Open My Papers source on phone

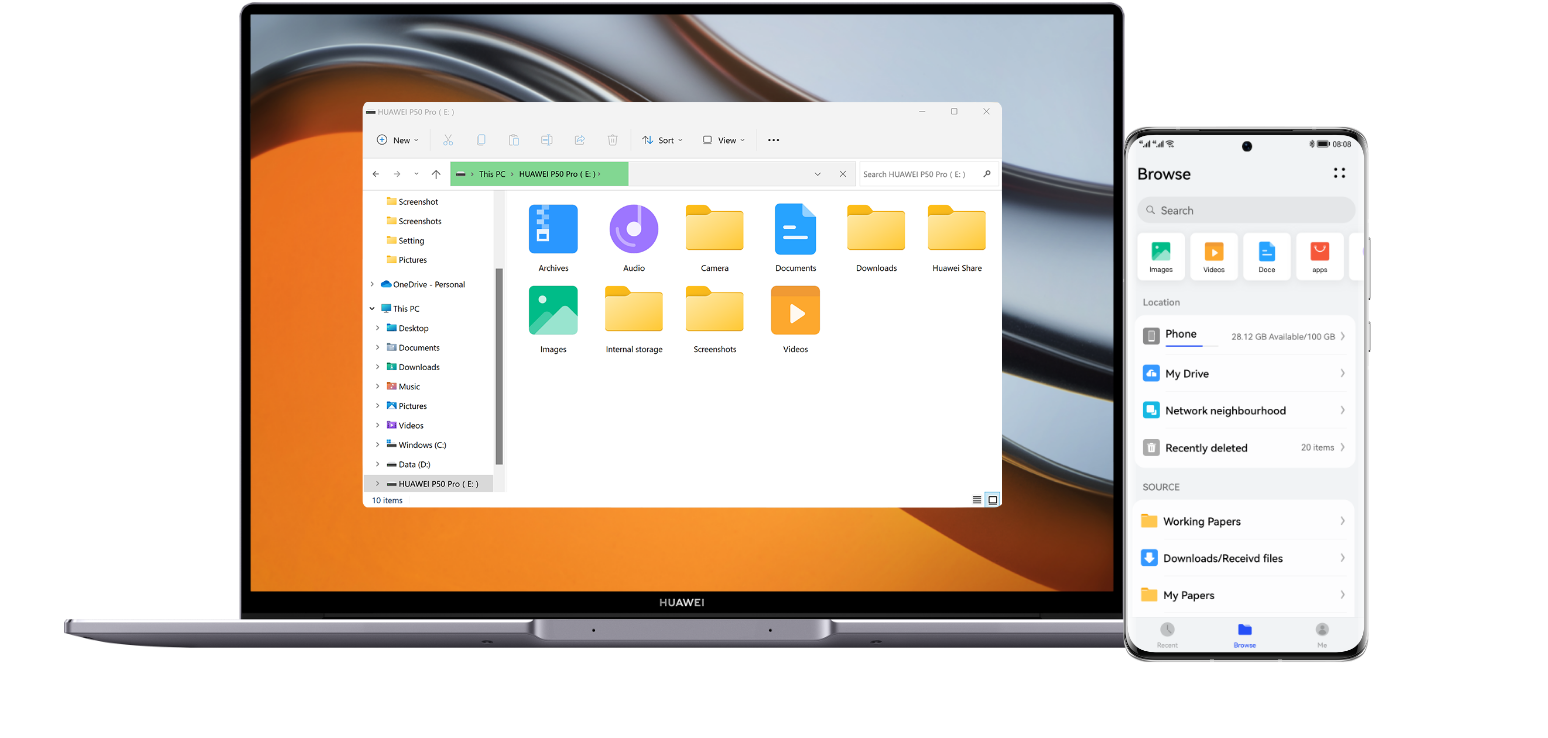[x=1245, y=595]
